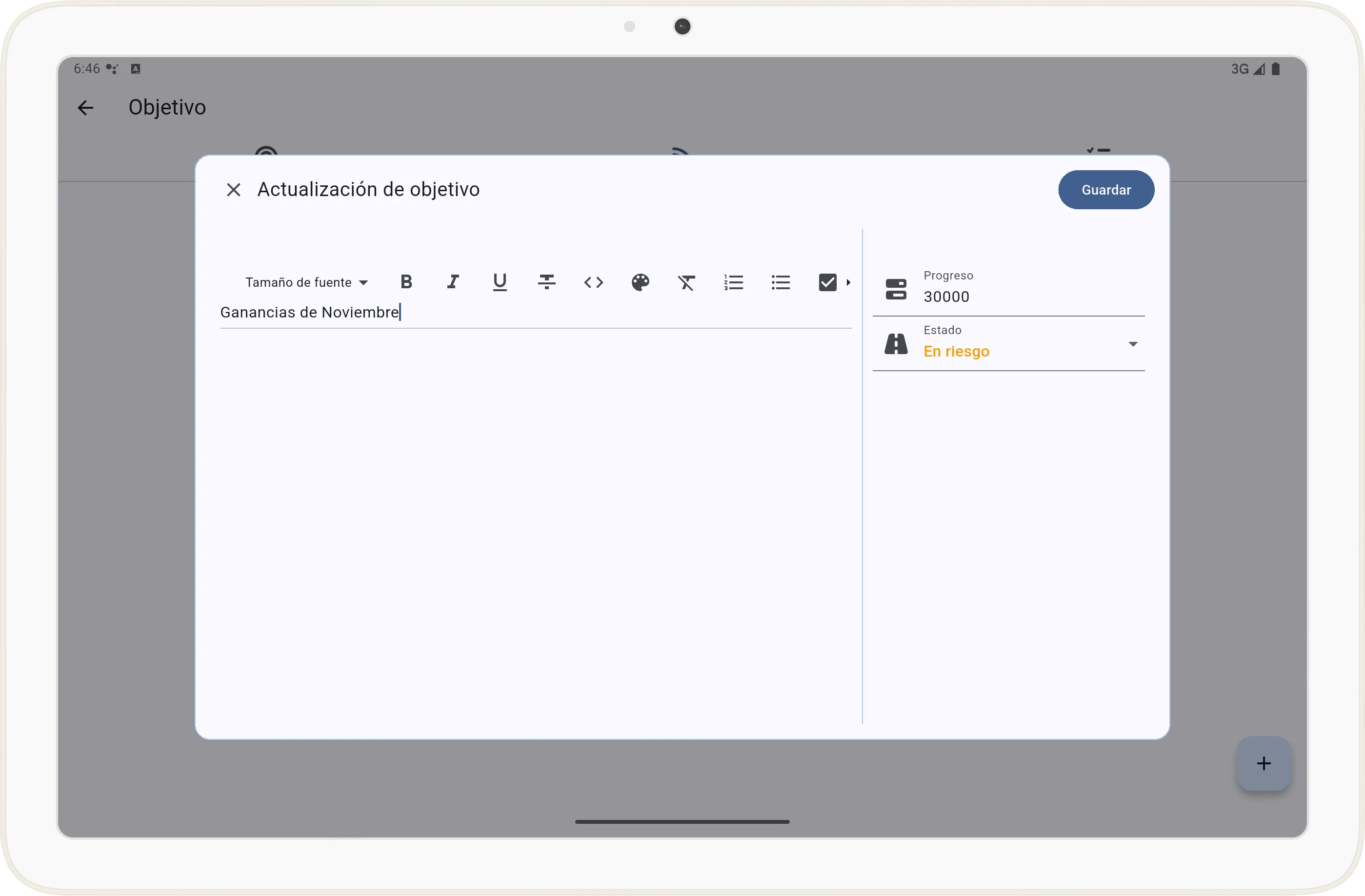Click the Estado binoculars icon
Screen dimensions: 1365x896
897,343
